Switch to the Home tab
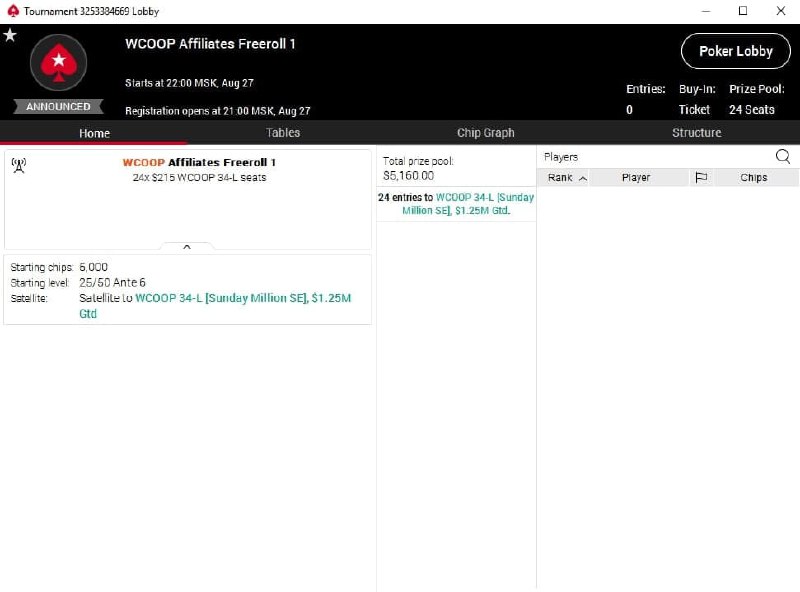This screenshot has height=592, width=800. (x=94, y=133)
